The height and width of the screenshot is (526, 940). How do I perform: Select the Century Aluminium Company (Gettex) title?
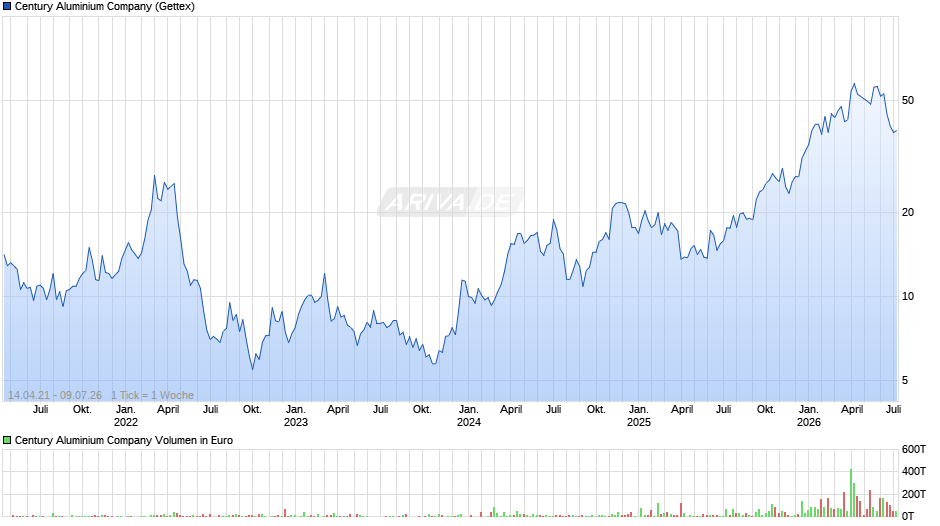(105, 7)
